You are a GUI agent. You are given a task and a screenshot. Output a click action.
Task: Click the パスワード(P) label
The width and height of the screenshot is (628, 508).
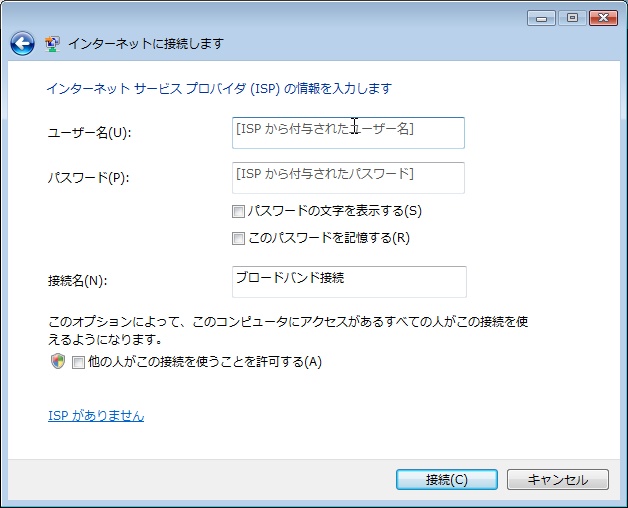89,178
